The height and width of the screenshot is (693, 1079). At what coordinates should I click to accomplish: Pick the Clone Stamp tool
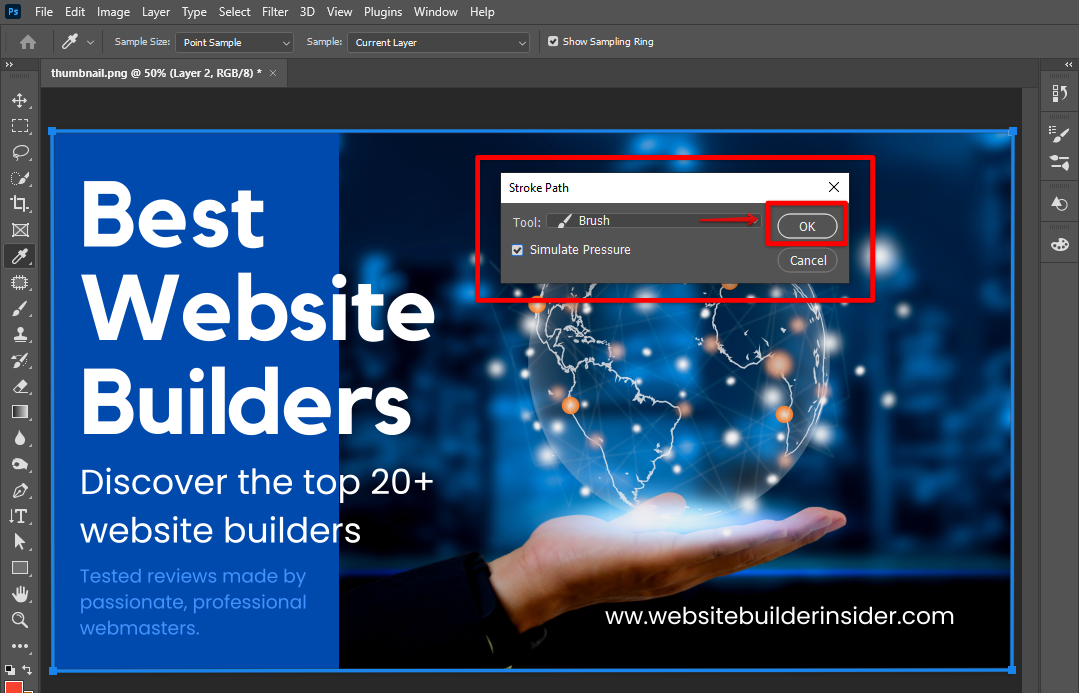19,335
